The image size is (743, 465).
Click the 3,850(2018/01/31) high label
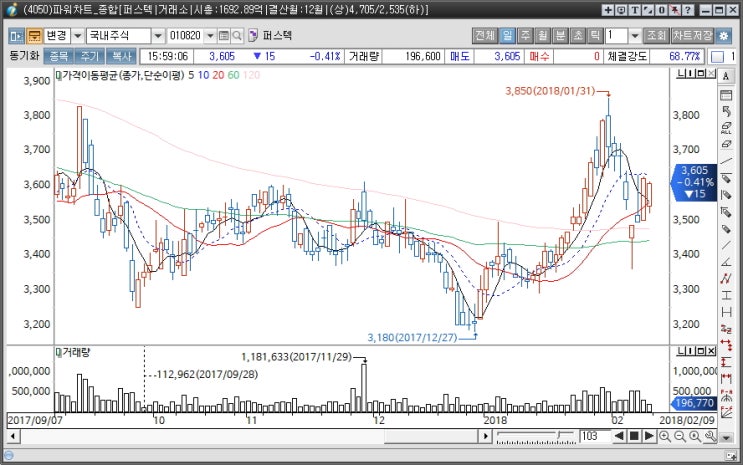pyautogui.click(x=550, y=91)
